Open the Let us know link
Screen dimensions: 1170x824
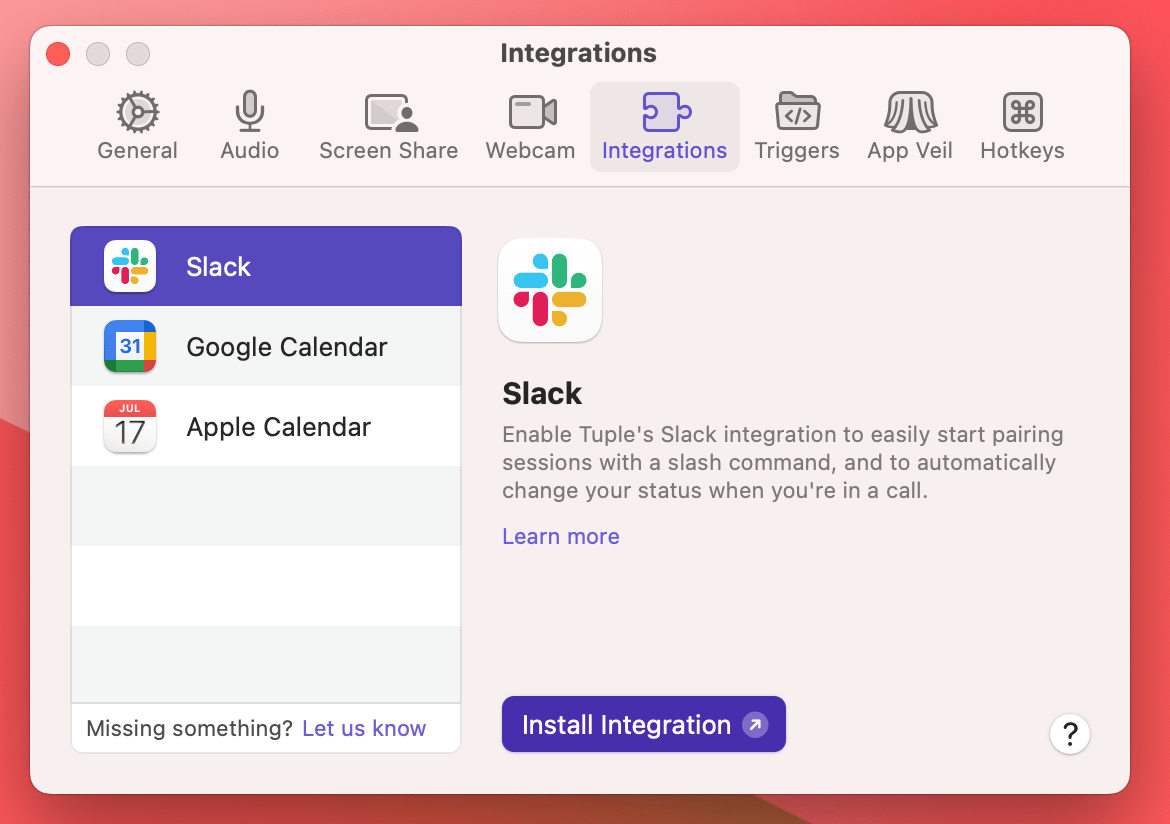364,728
